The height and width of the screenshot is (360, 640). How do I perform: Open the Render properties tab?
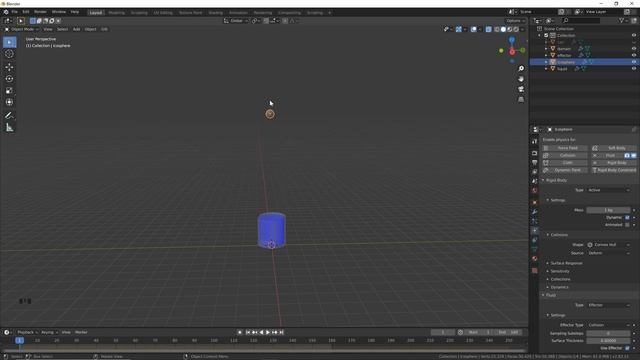[x=535, y=153]
